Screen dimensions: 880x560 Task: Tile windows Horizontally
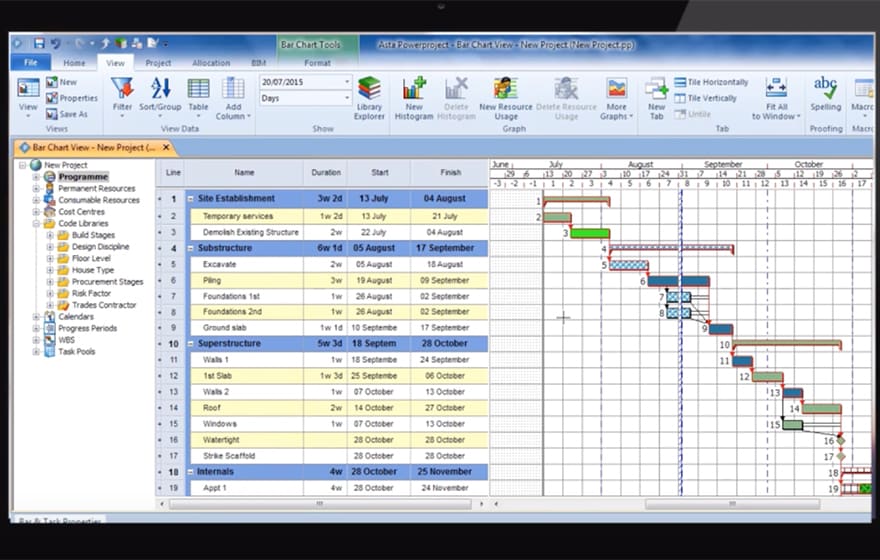712,82
